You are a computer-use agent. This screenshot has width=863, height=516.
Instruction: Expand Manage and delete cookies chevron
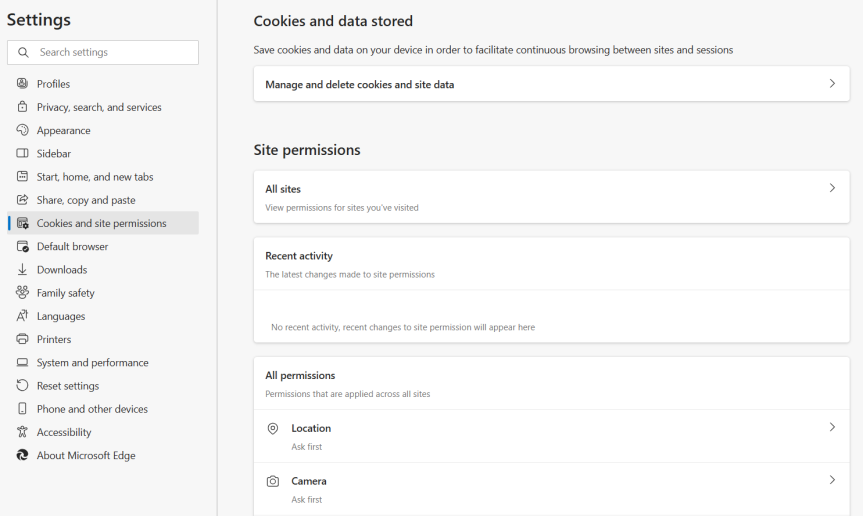click(x=831, y=84)
